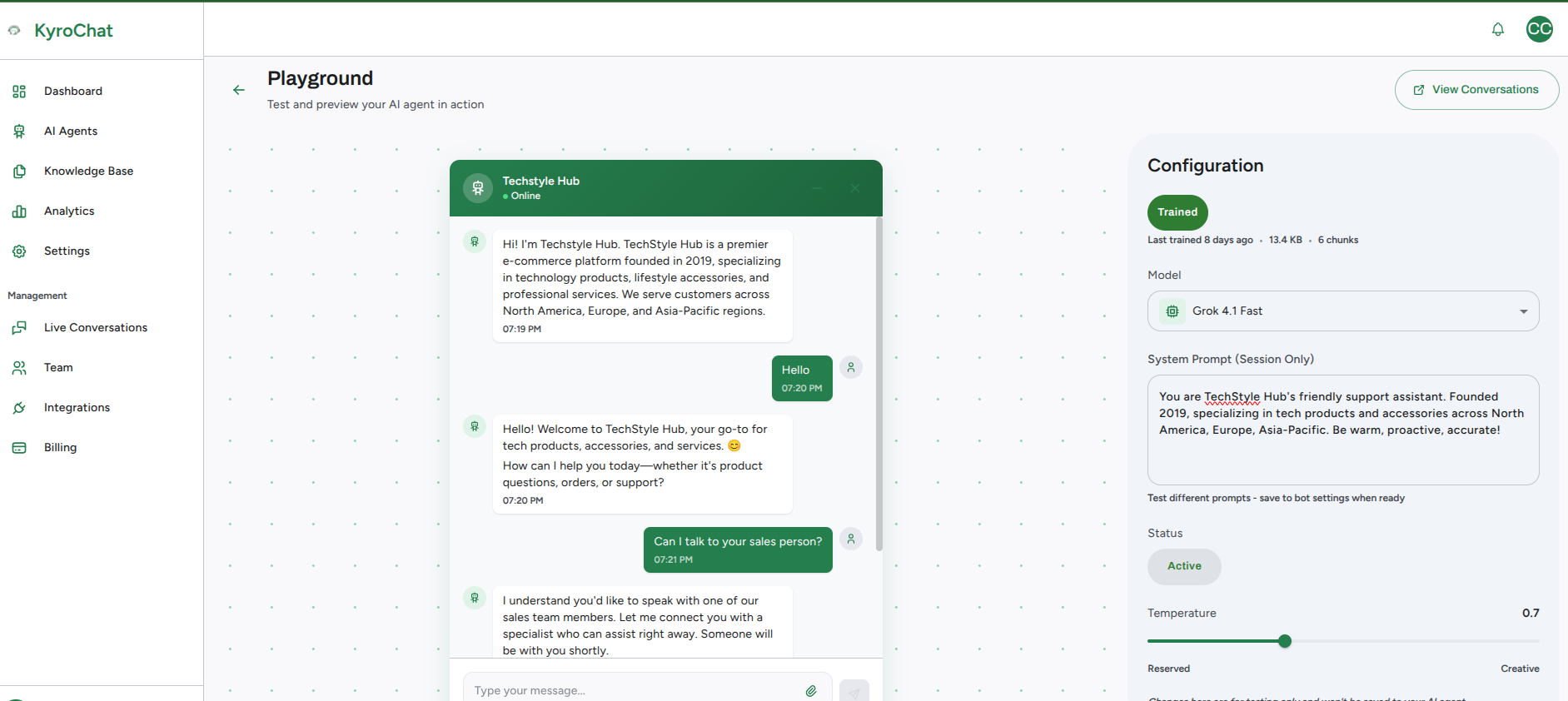Screen dimensions: 1568x701
Task: Click the Dashboard grid icon
Action: pos(19,92)
